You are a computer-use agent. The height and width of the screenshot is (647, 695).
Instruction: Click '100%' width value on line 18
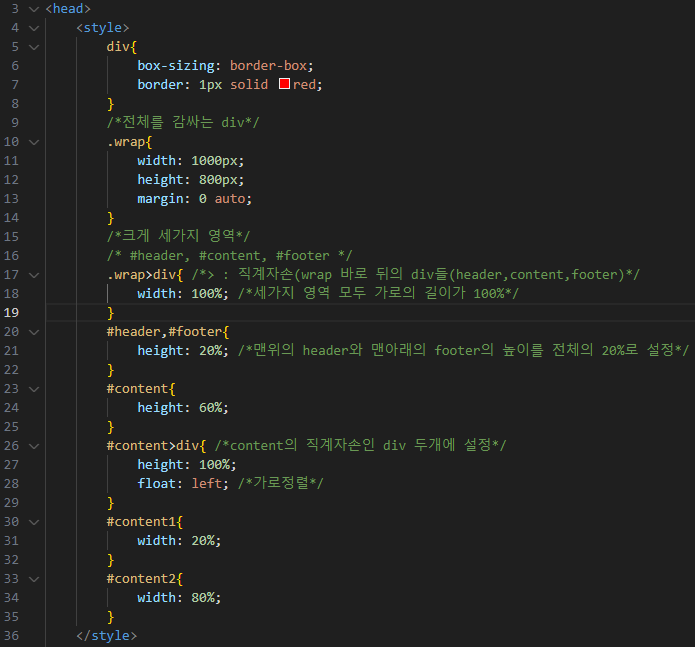[207, 293]
